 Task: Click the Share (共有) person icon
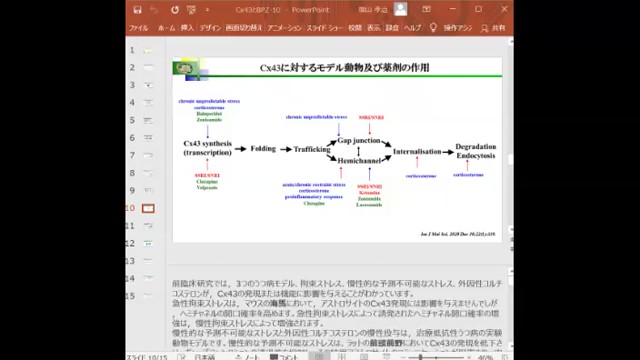pos(484,28)
